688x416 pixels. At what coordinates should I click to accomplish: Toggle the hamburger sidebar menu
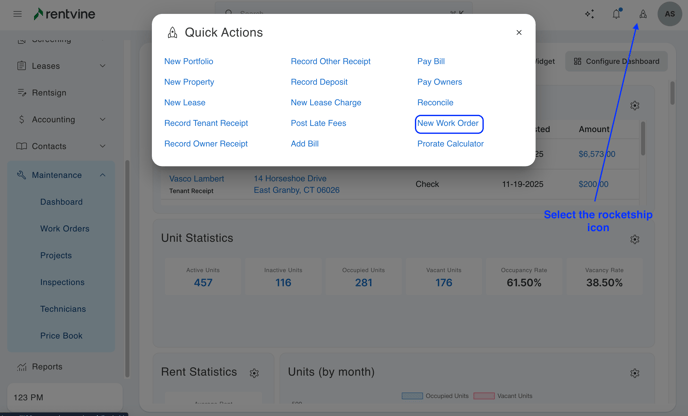pos(17,14)
